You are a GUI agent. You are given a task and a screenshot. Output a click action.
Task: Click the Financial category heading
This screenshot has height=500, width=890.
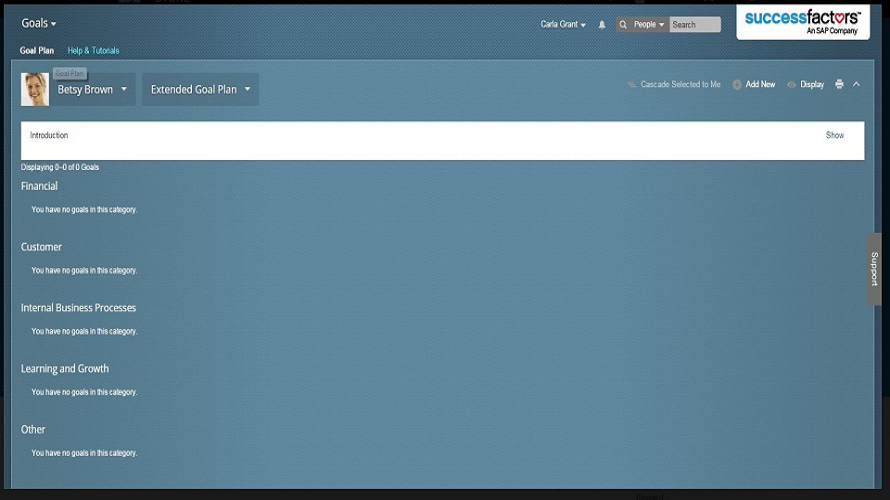pyautogui.click(x=39, y=186)
